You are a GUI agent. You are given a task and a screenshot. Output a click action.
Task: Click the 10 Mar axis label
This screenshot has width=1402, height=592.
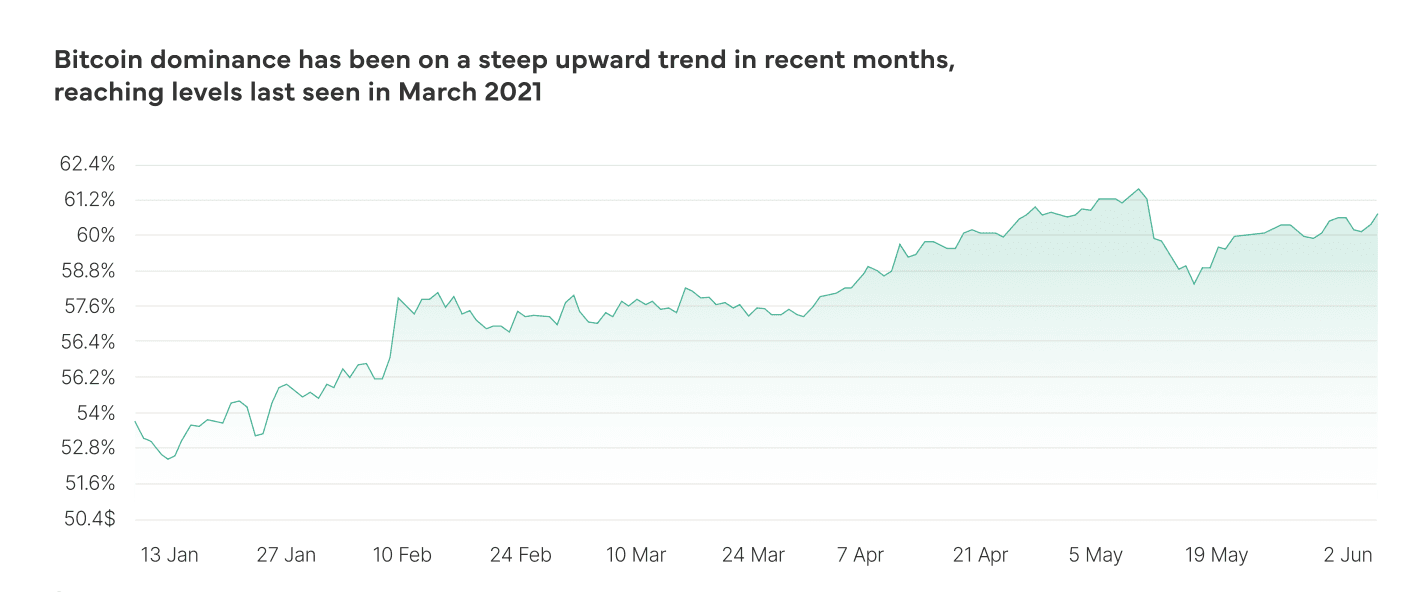tap(636, 555)
